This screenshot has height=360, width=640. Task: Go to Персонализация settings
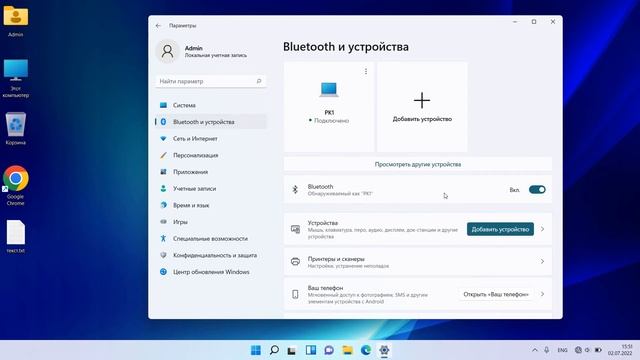[x=211, y=156]
